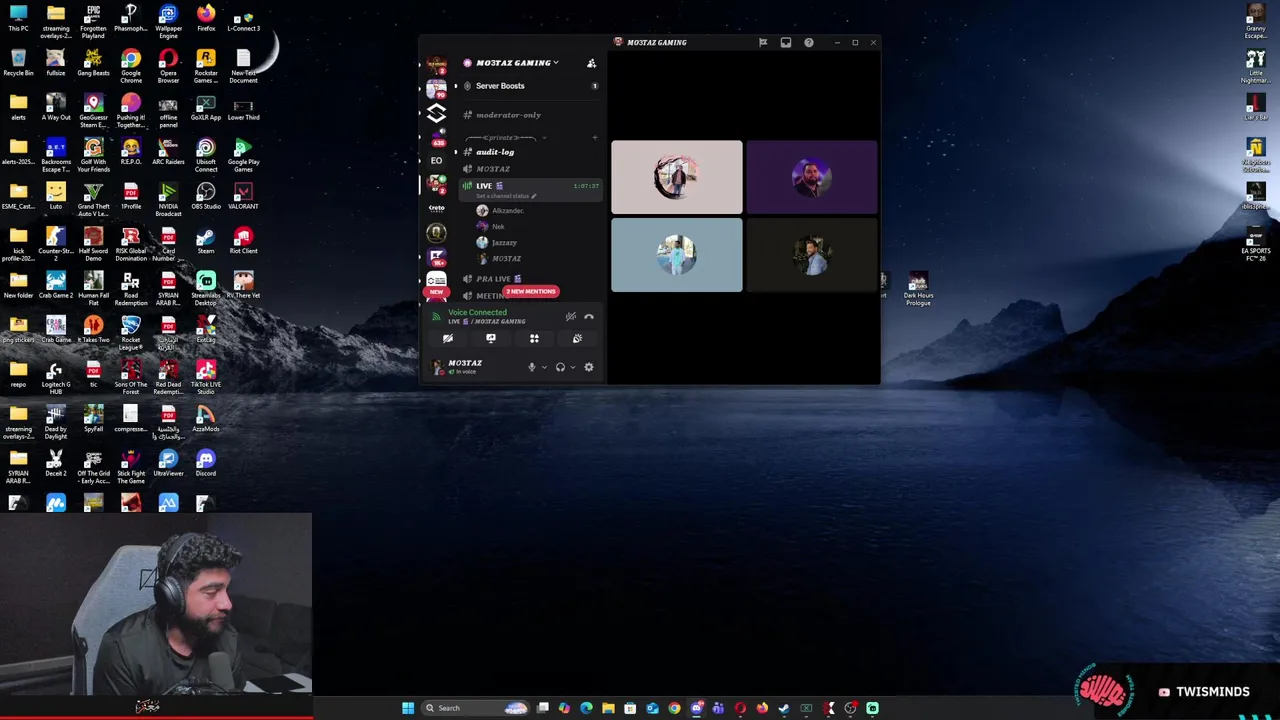Viewport: 1280px width, 720px height.
Task: Open Discord desktop shortcut
Action: click(x=206, y=462)
